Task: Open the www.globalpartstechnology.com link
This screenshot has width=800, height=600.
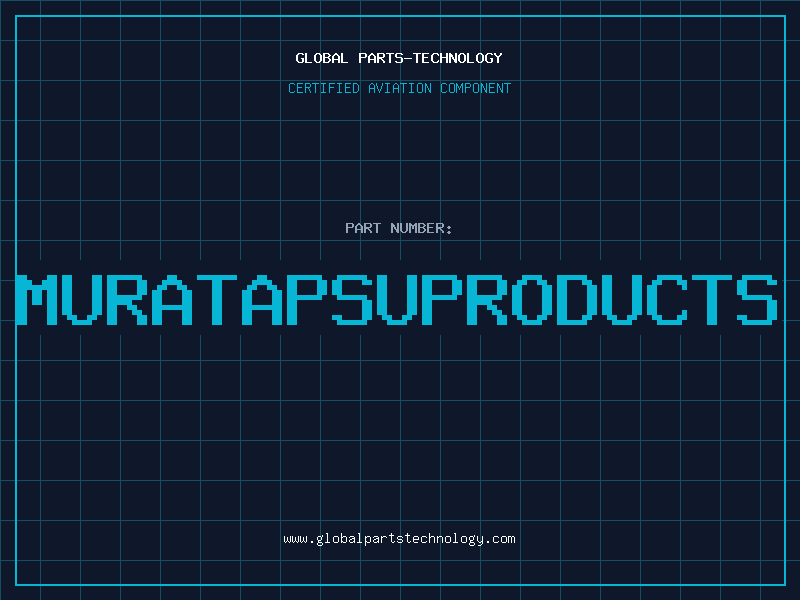Action: point(399,539)
